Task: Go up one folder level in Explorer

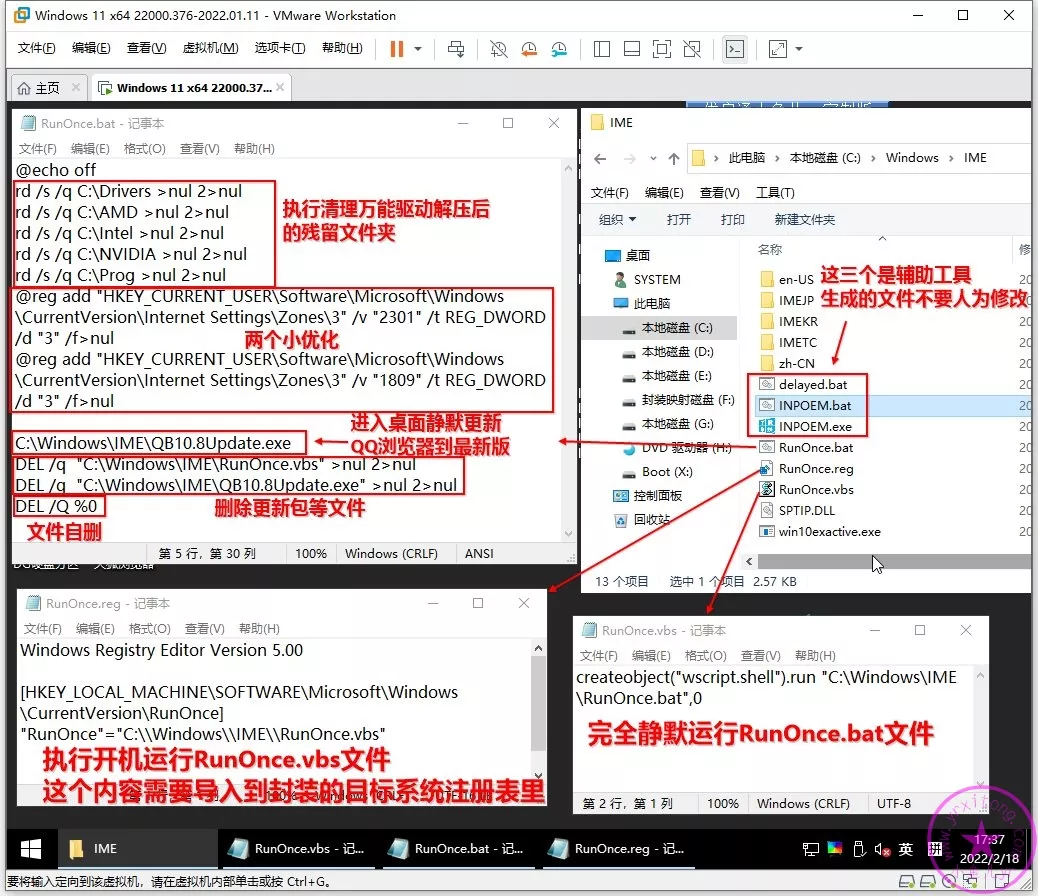Action: pos(671,158)
